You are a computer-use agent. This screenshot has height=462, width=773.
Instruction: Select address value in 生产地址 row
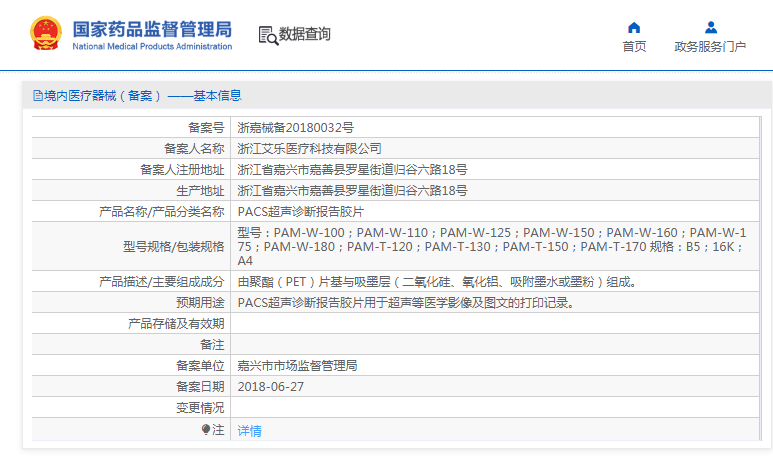(x=352, y=190)
